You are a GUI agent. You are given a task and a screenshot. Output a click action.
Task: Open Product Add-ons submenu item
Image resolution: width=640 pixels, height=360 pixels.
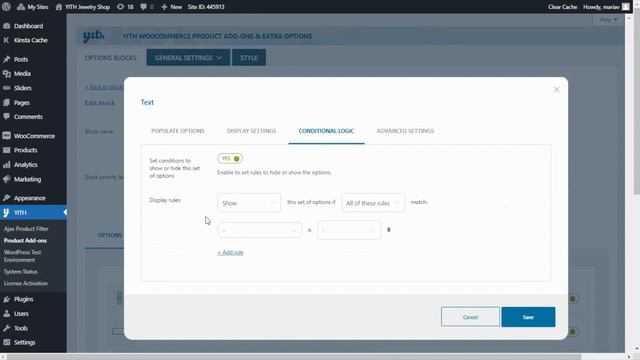(x=25, y=240)
